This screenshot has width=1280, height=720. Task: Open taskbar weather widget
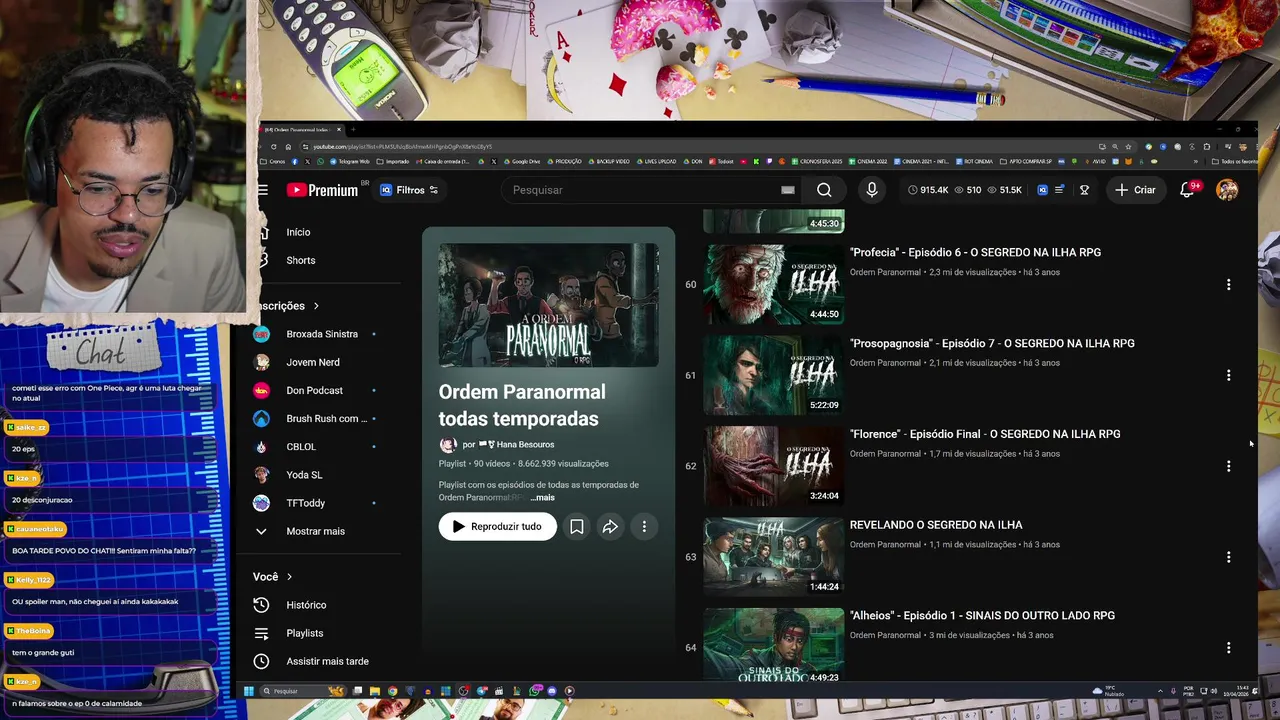[1108, 691]
